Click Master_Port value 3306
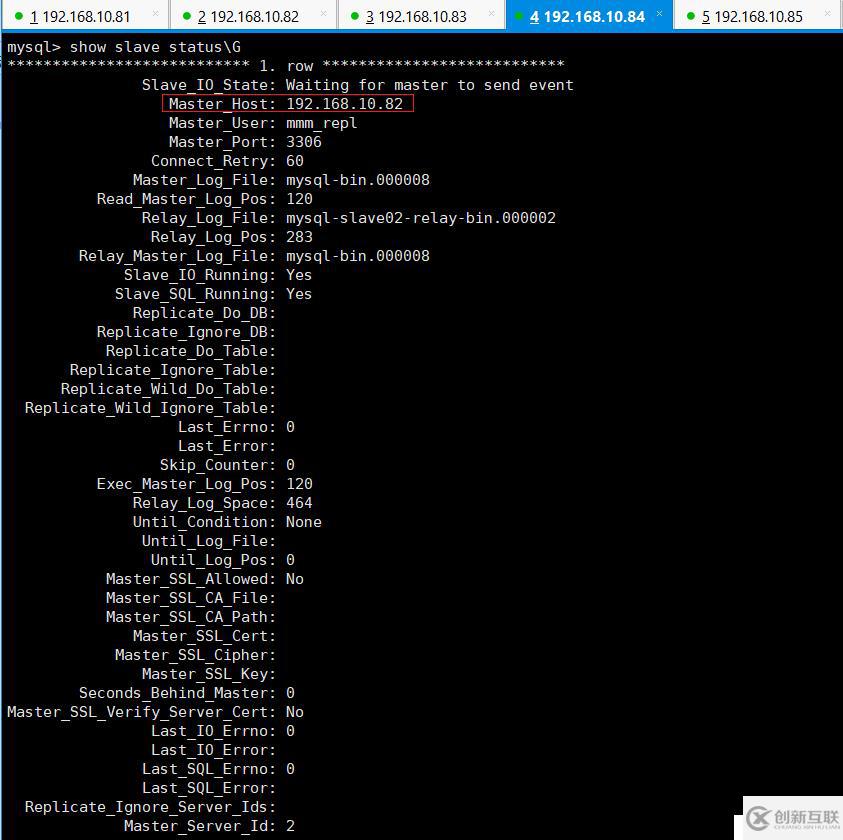843x840 pixels. click(304, 142)
